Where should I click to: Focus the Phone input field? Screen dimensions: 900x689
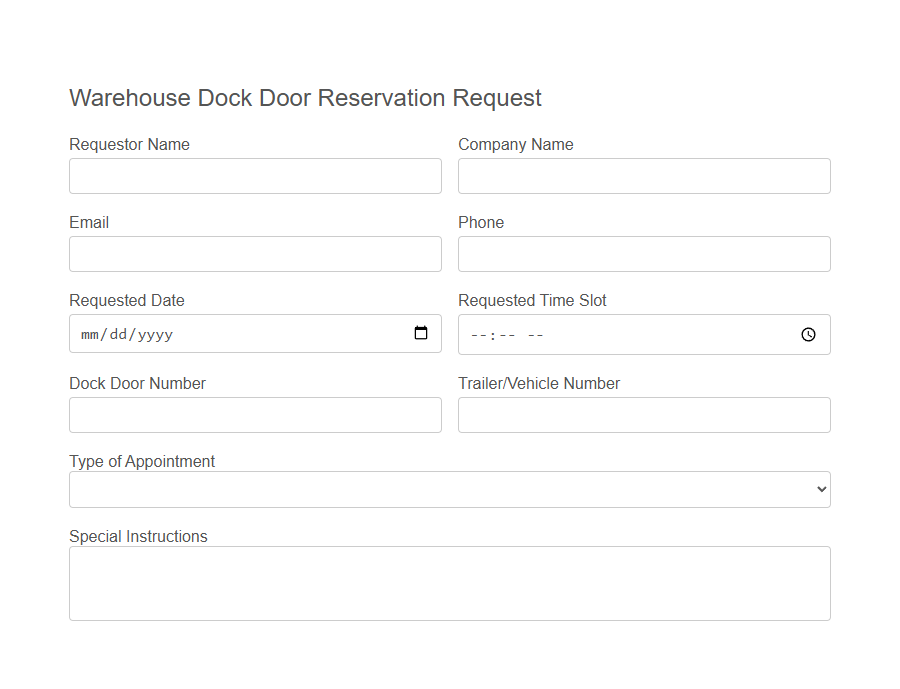[644, 253]
